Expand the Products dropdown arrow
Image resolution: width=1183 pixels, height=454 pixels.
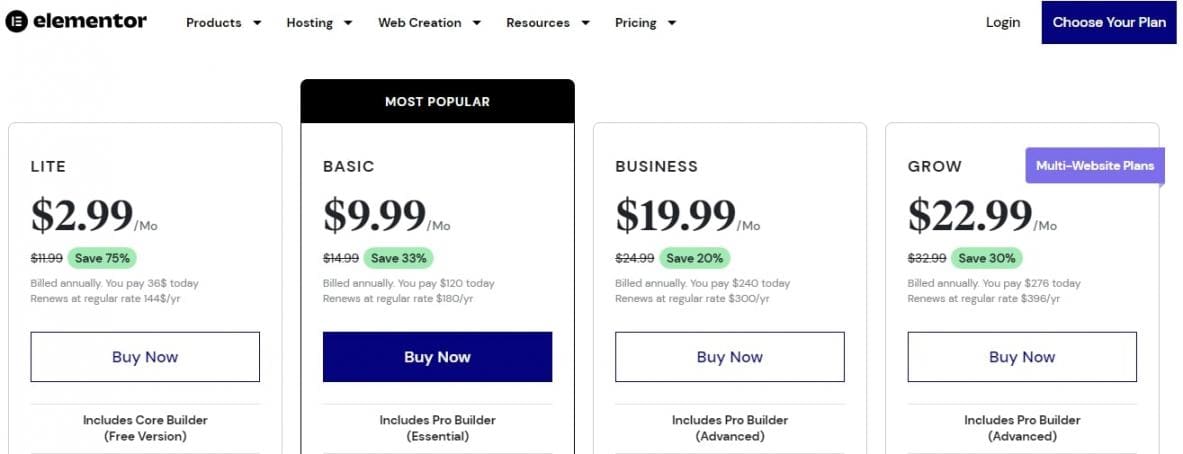(257, 23)
